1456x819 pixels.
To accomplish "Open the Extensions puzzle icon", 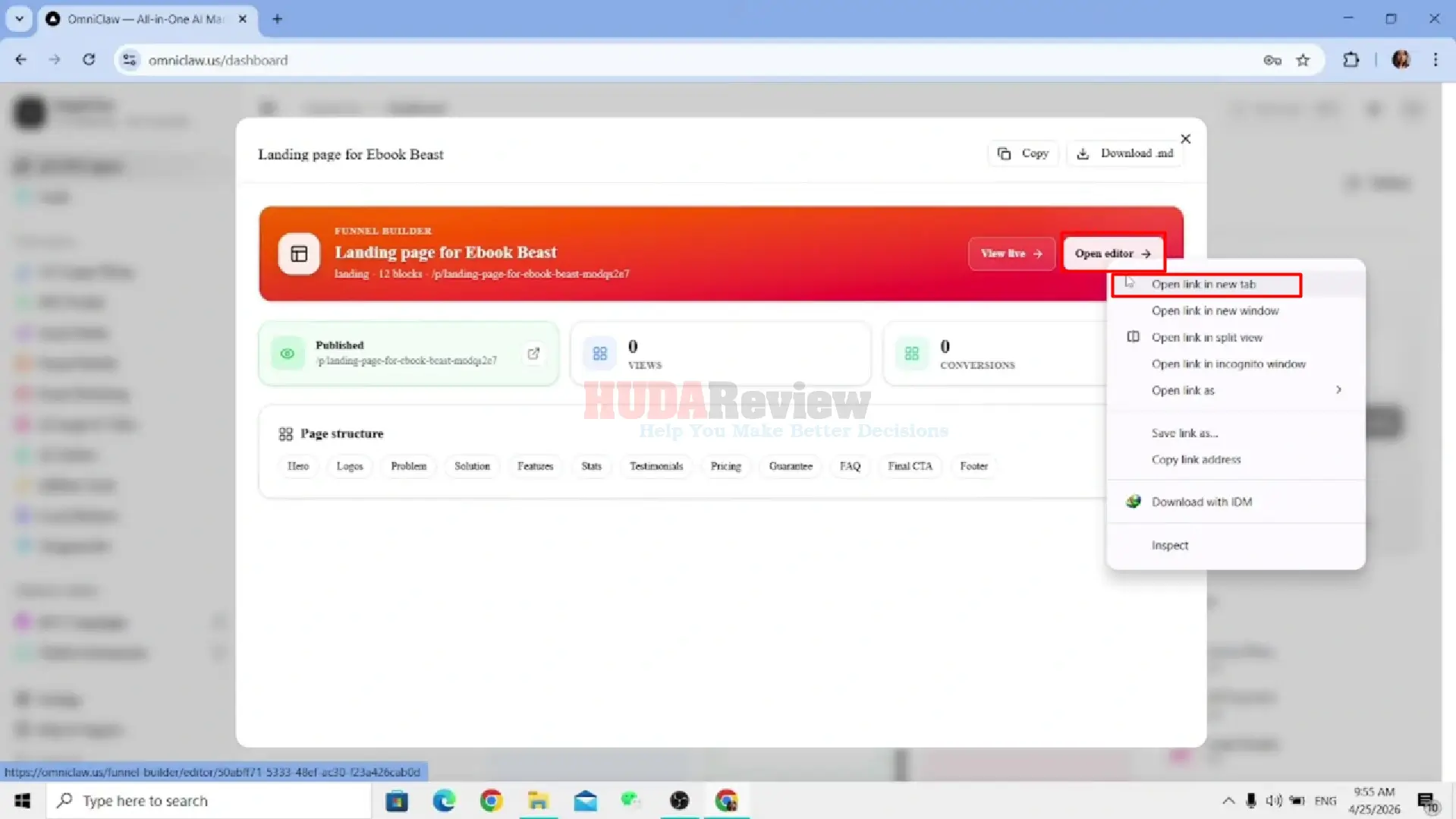I will 1351,60.
